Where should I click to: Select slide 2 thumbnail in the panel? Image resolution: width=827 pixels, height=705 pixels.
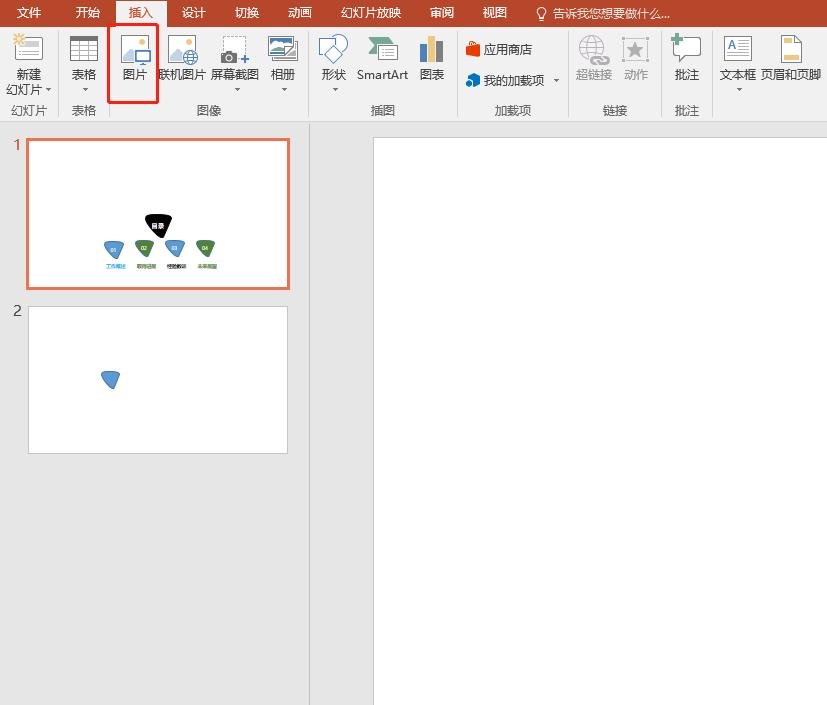[157, 379]
